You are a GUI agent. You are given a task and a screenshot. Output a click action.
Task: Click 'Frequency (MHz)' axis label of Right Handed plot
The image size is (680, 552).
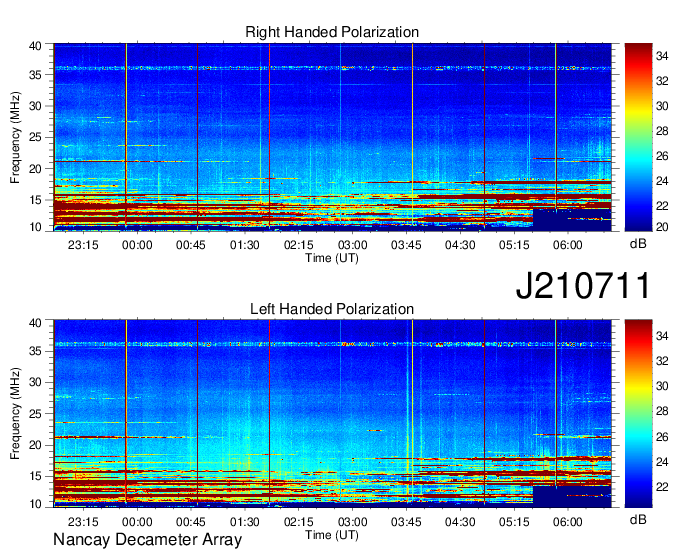click(x=15, y=137)
